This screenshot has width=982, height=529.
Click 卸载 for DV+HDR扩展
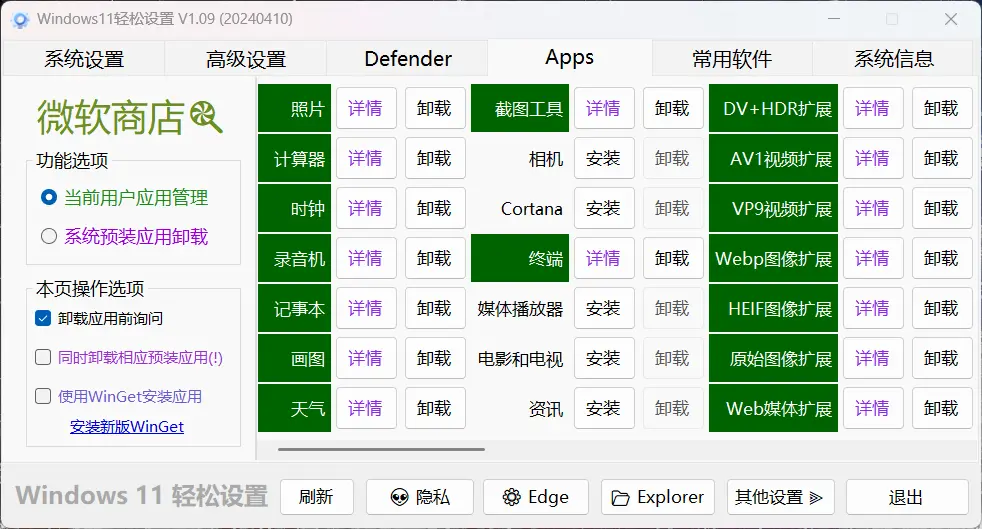[942, 108]
